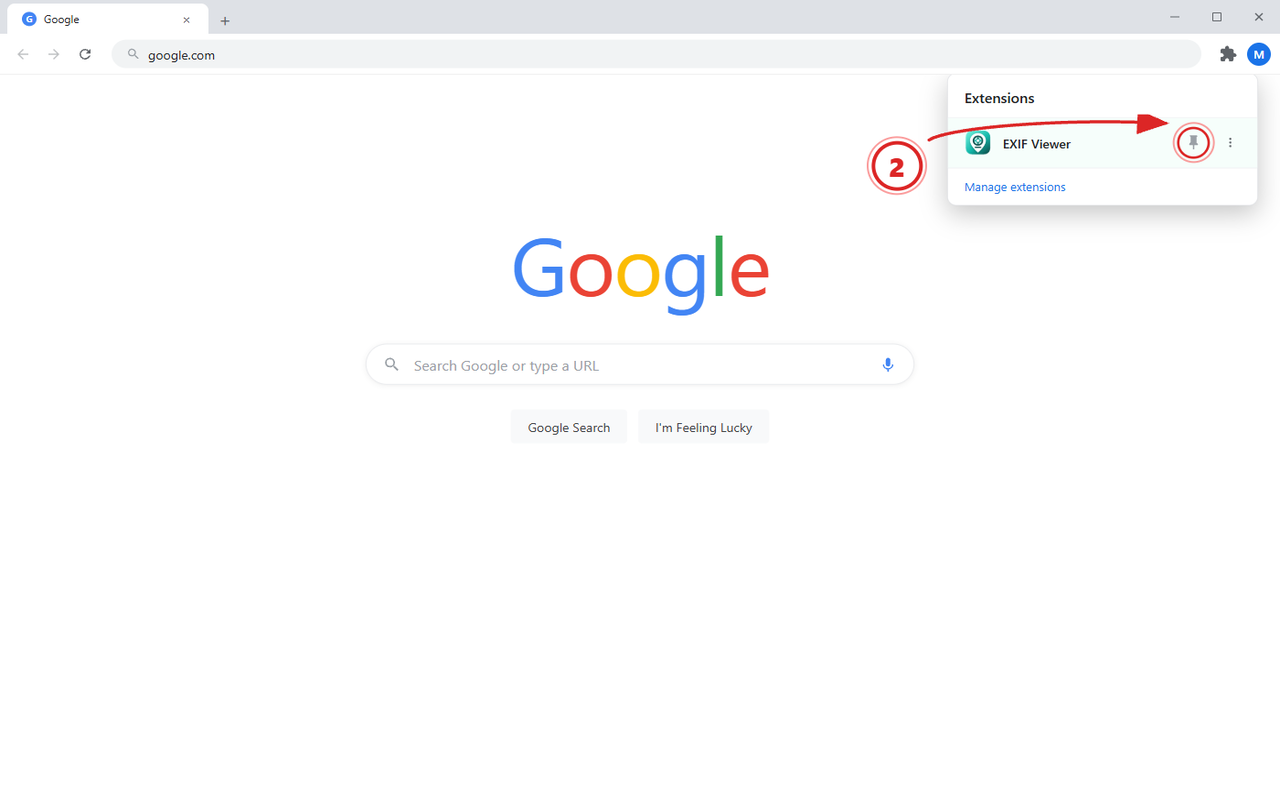Open the Chrome profile avatar M
Image resolution: width=1280 pixels, height=800 pixels.
coord(1259,54)
